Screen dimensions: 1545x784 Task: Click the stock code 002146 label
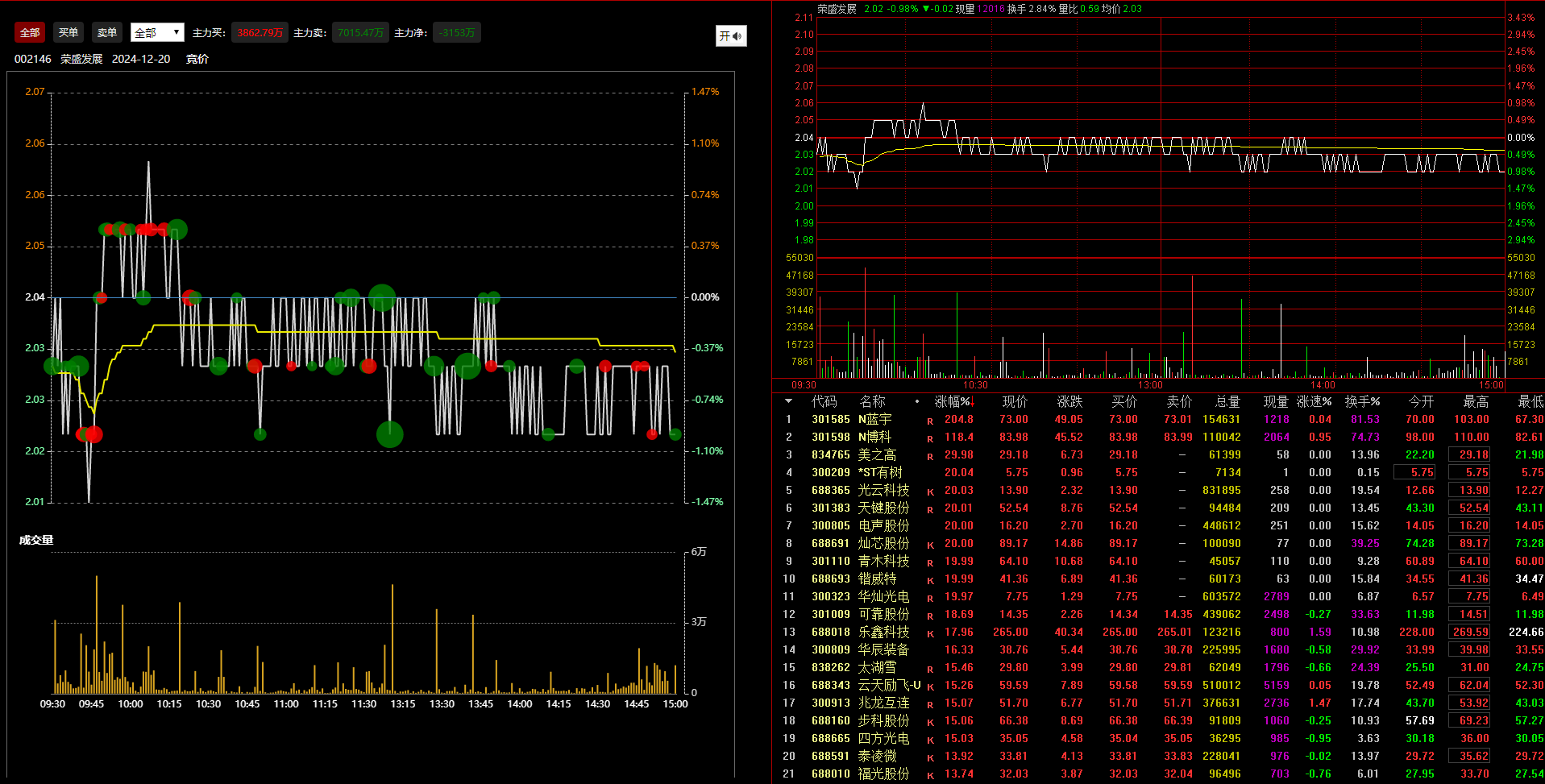click(33, 59)
